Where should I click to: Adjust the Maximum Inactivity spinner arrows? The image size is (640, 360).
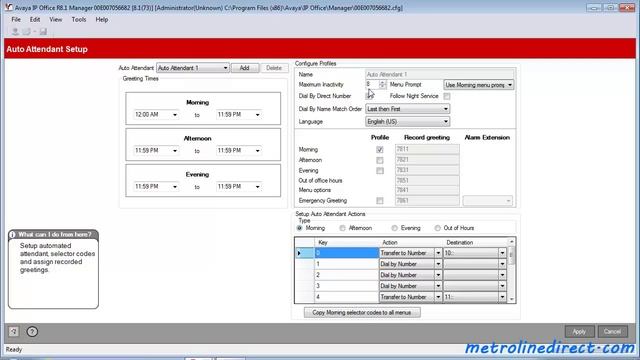click(382, 84)
